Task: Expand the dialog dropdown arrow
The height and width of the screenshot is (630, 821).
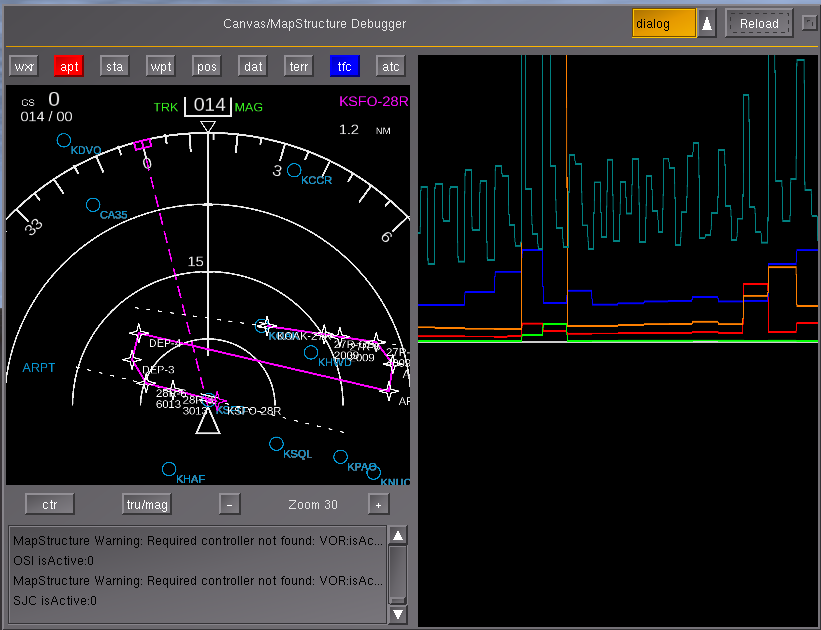Action: (707, 24)
